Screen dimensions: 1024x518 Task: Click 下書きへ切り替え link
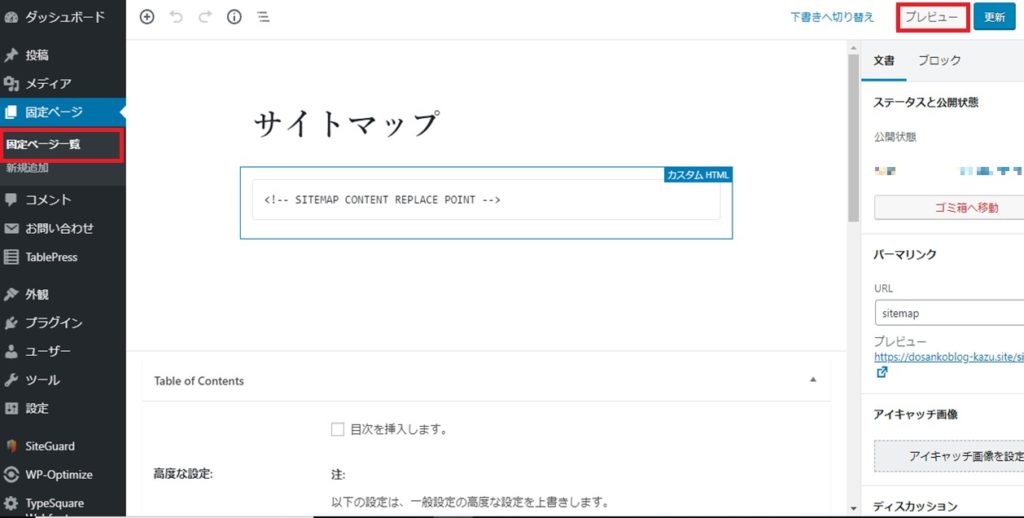pos(832,18)
